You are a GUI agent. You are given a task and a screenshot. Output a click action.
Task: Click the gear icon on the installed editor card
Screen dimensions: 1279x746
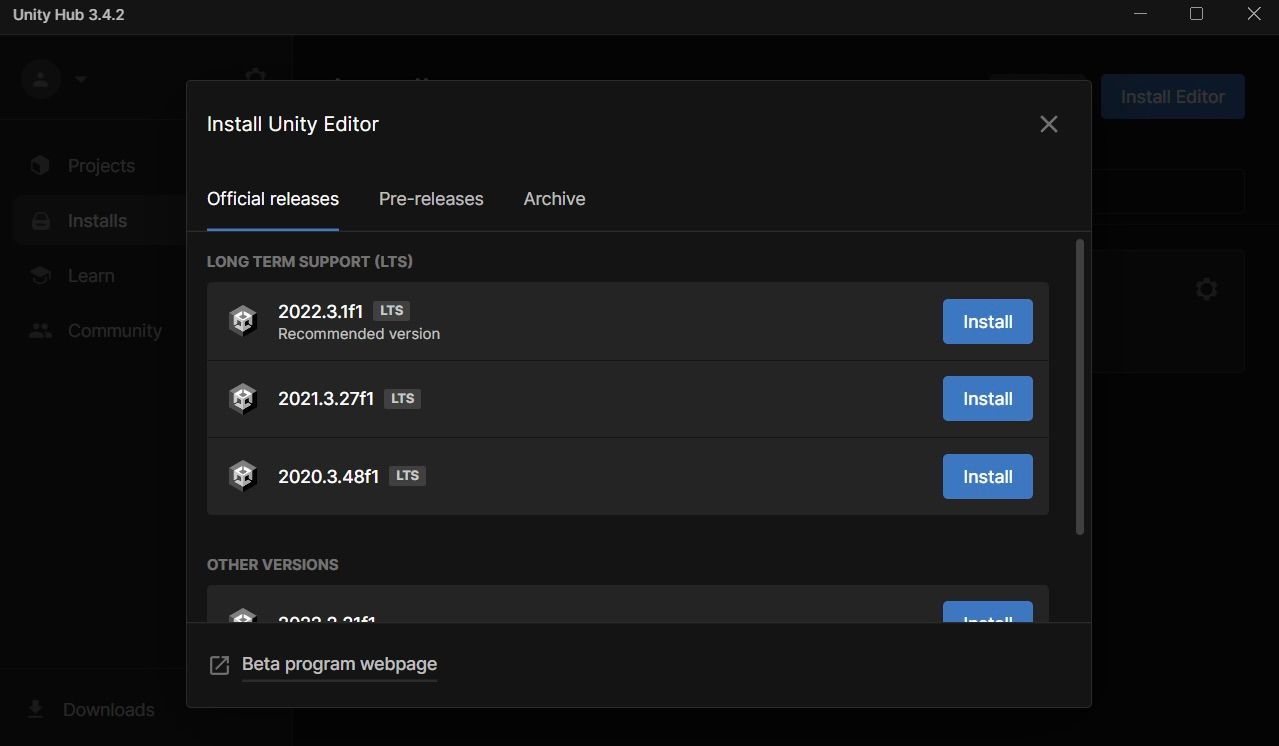[x=1207, y=290]
